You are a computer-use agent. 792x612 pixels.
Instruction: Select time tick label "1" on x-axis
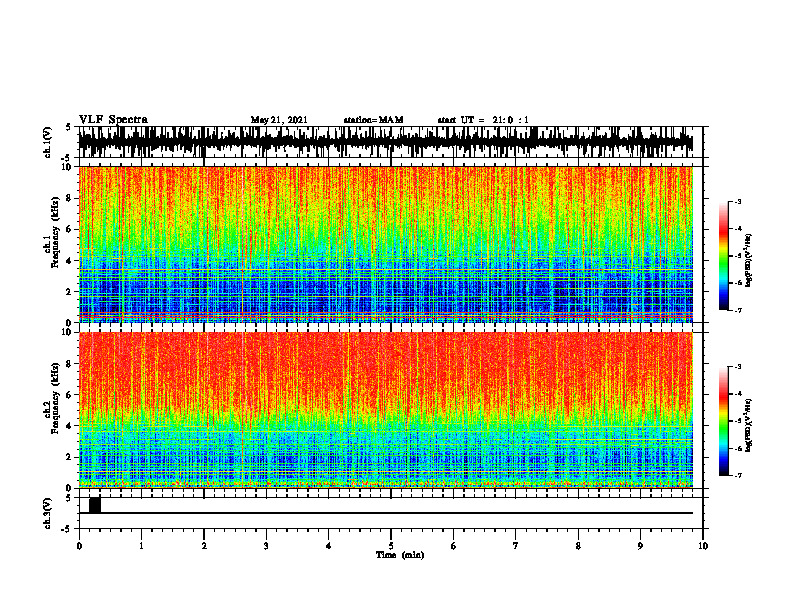tap(141, 546)
